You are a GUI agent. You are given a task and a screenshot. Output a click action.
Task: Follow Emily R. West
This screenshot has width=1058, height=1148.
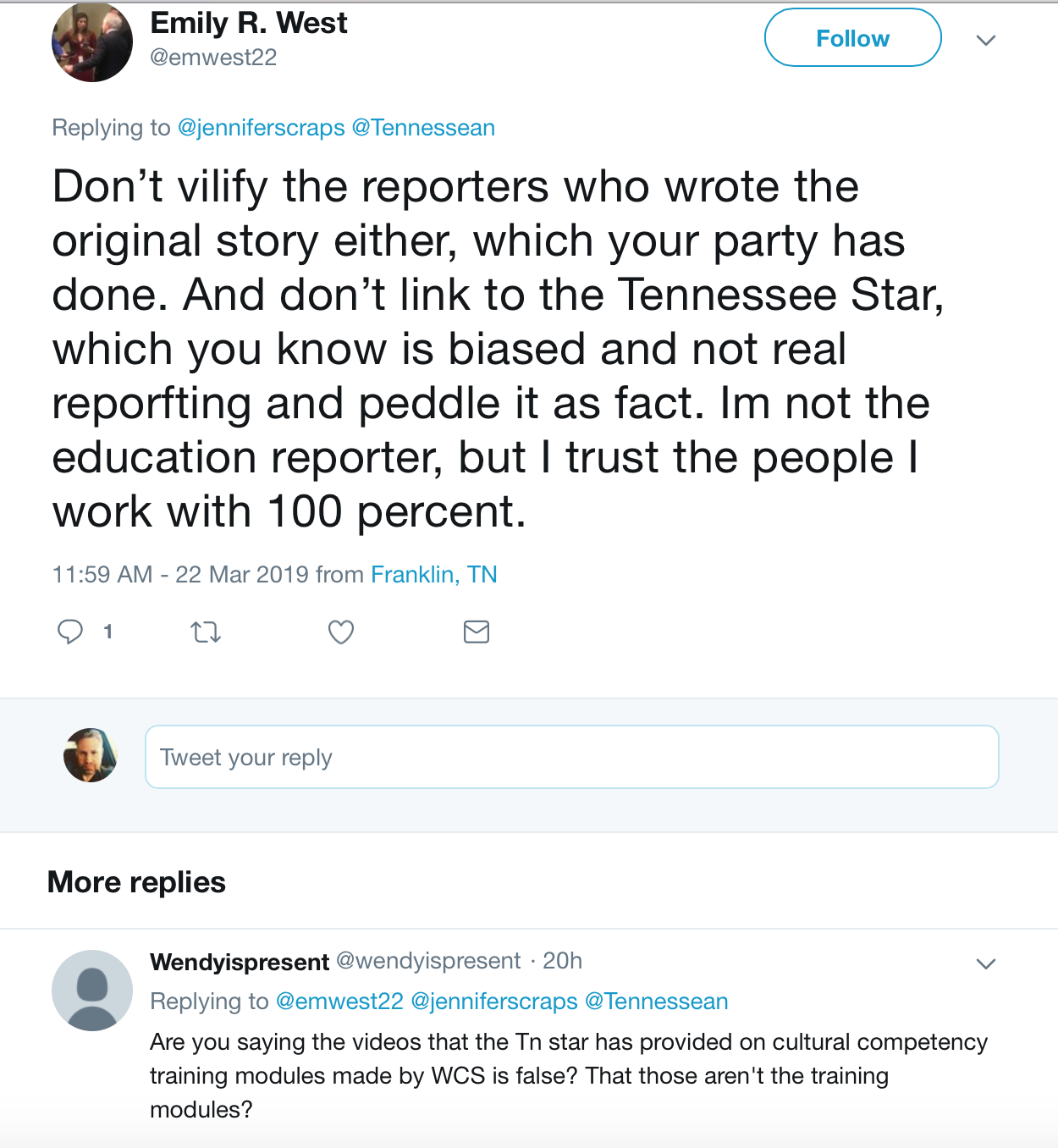pyautogui.click(x=852, y=38)
